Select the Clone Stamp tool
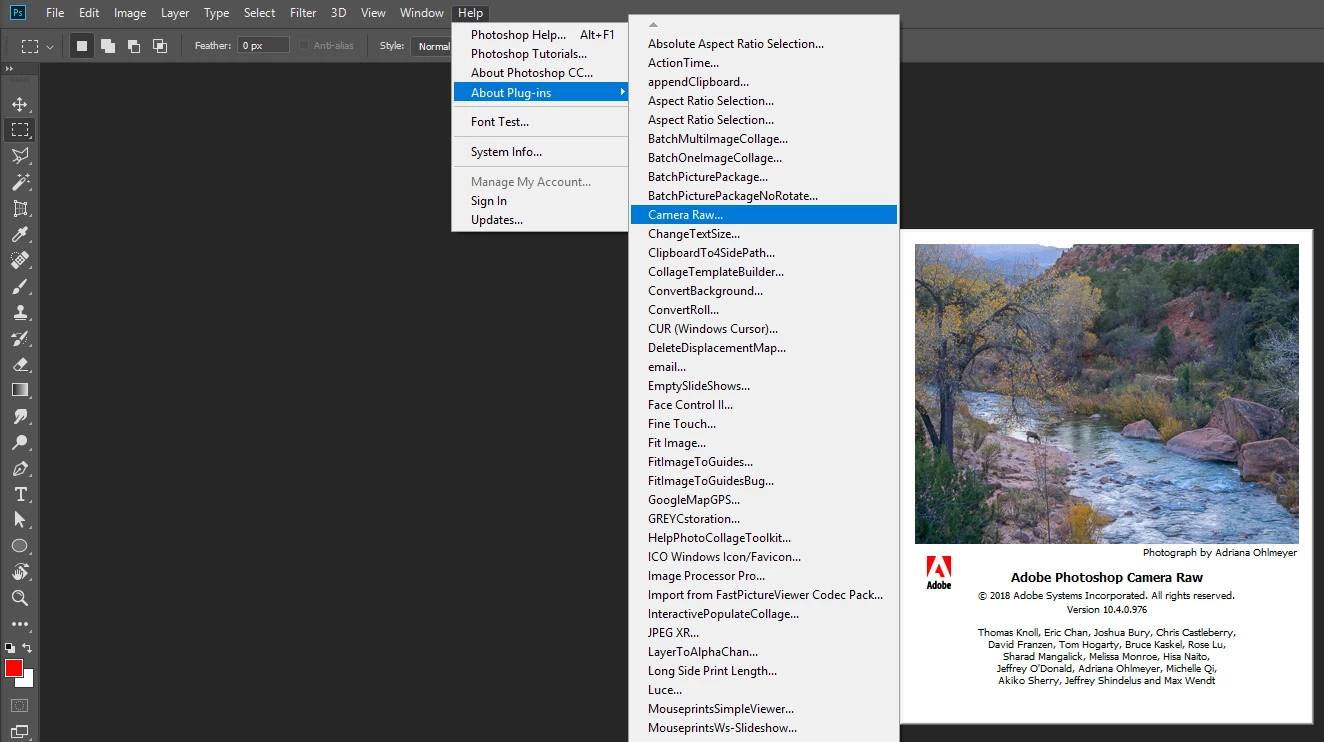This screenshot has height=742, width=1324. [x=20, y=312]
